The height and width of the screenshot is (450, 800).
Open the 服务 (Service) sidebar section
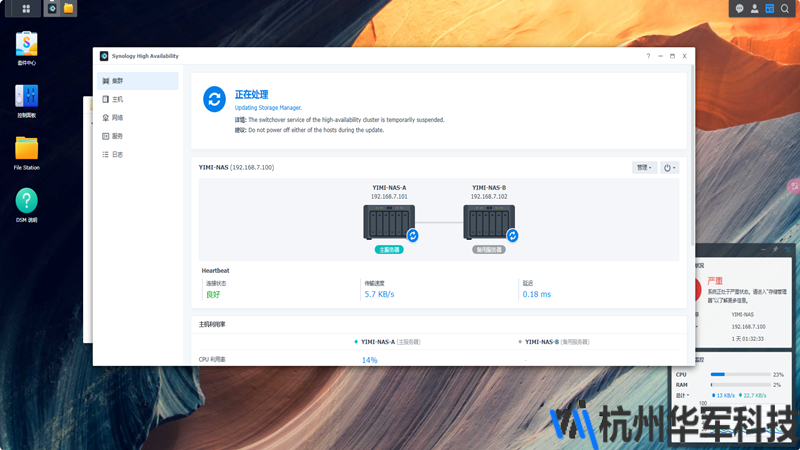117,136
